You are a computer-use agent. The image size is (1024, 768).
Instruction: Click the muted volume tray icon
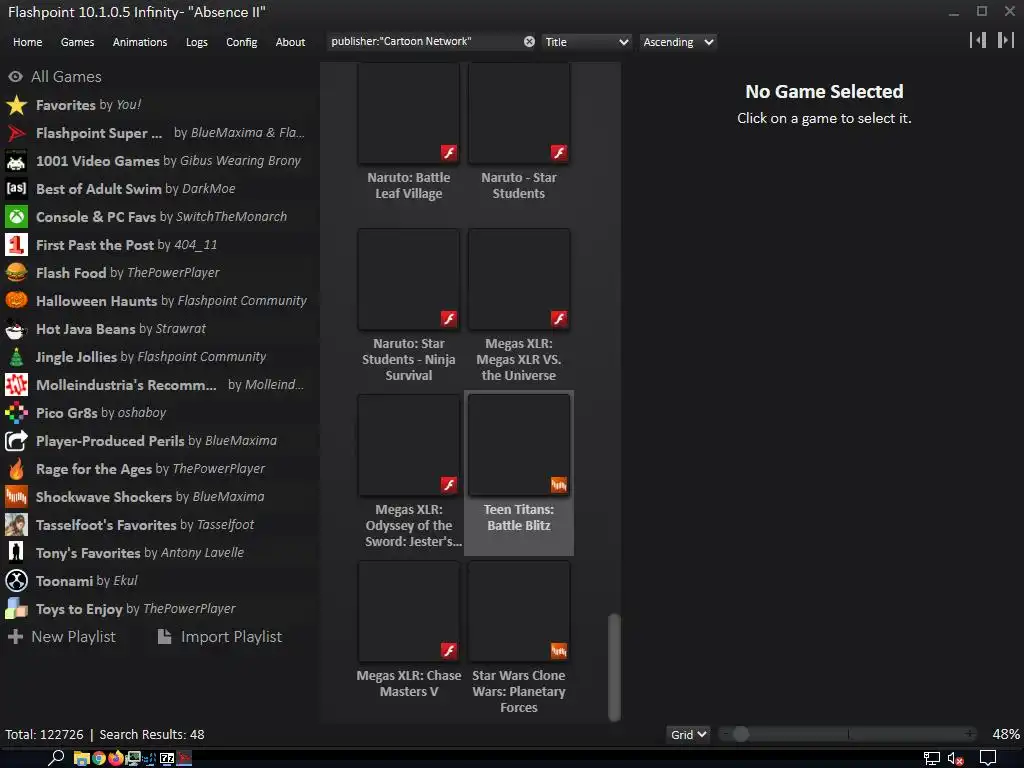tap(955, 759)
